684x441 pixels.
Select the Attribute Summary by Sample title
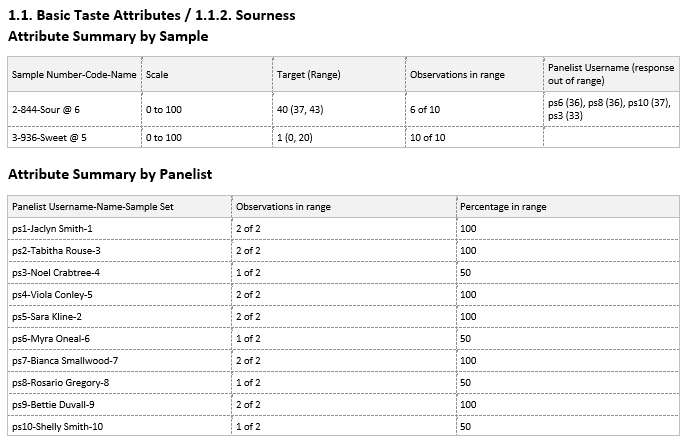coord(108,36)
